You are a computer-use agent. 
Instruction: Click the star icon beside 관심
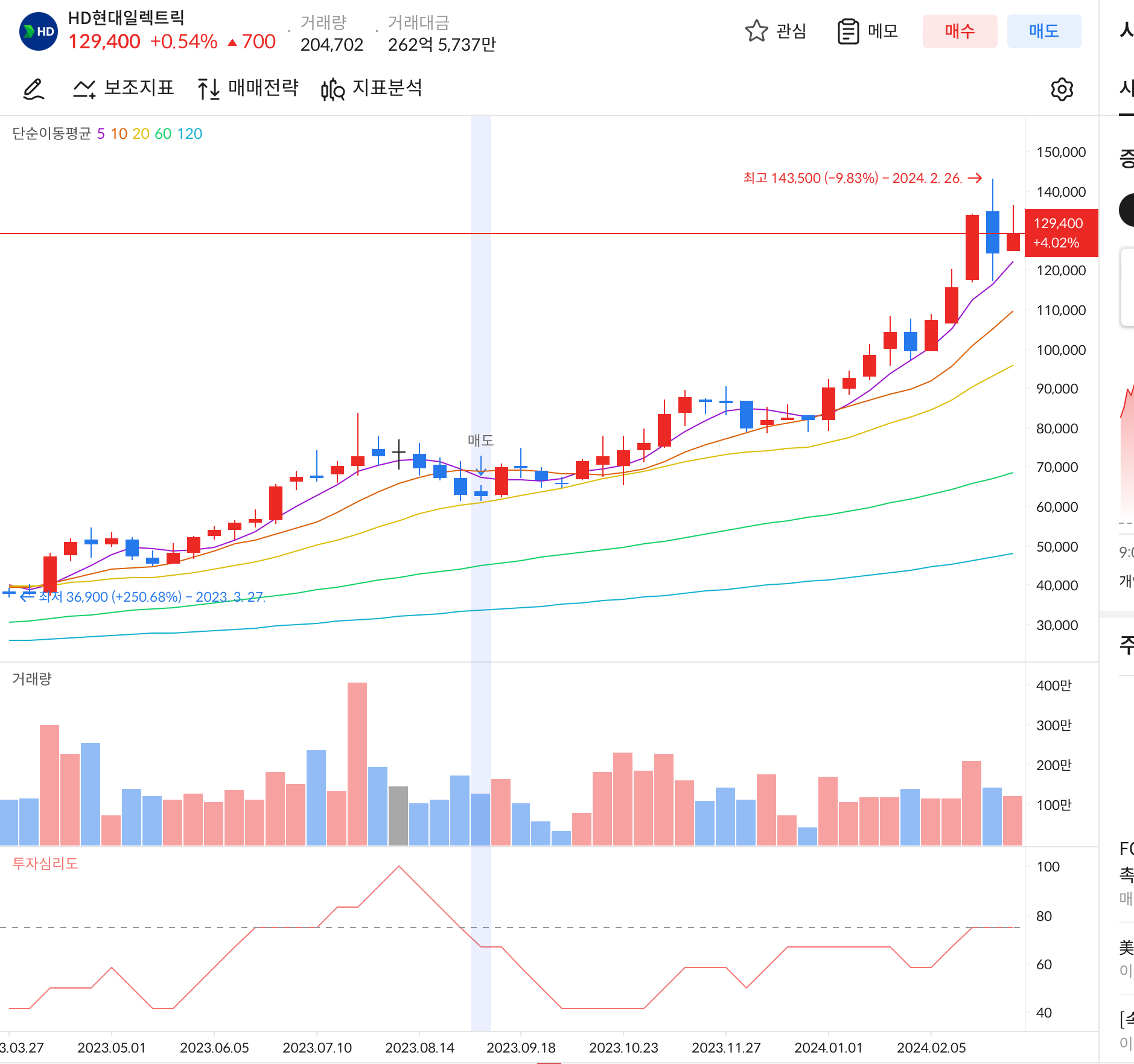pos(756,31)
